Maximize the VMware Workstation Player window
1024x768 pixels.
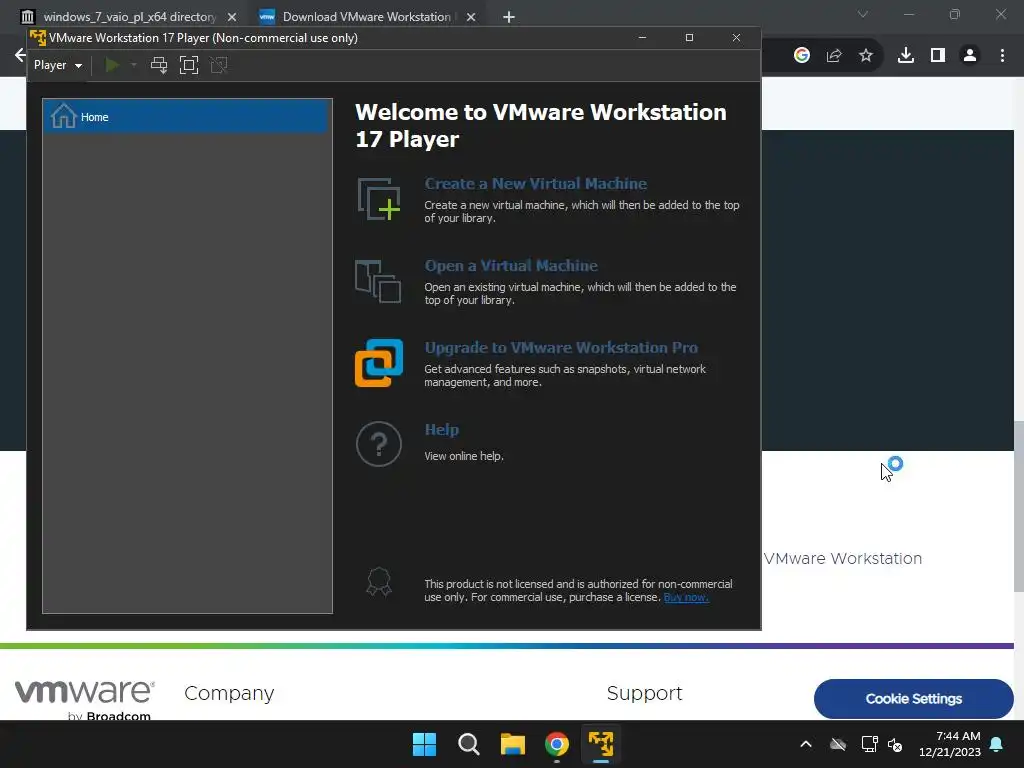click(x=689, y=38)
